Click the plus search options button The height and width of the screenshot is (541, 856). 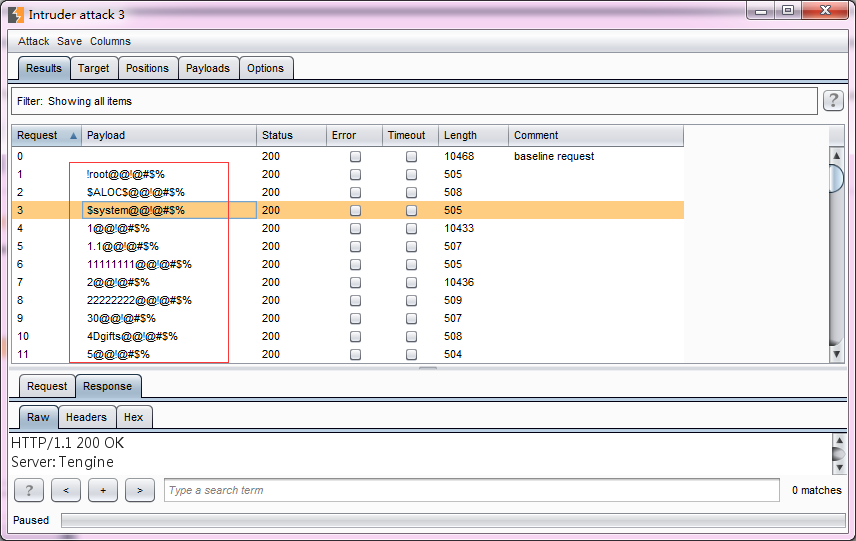tap(103, 490)
